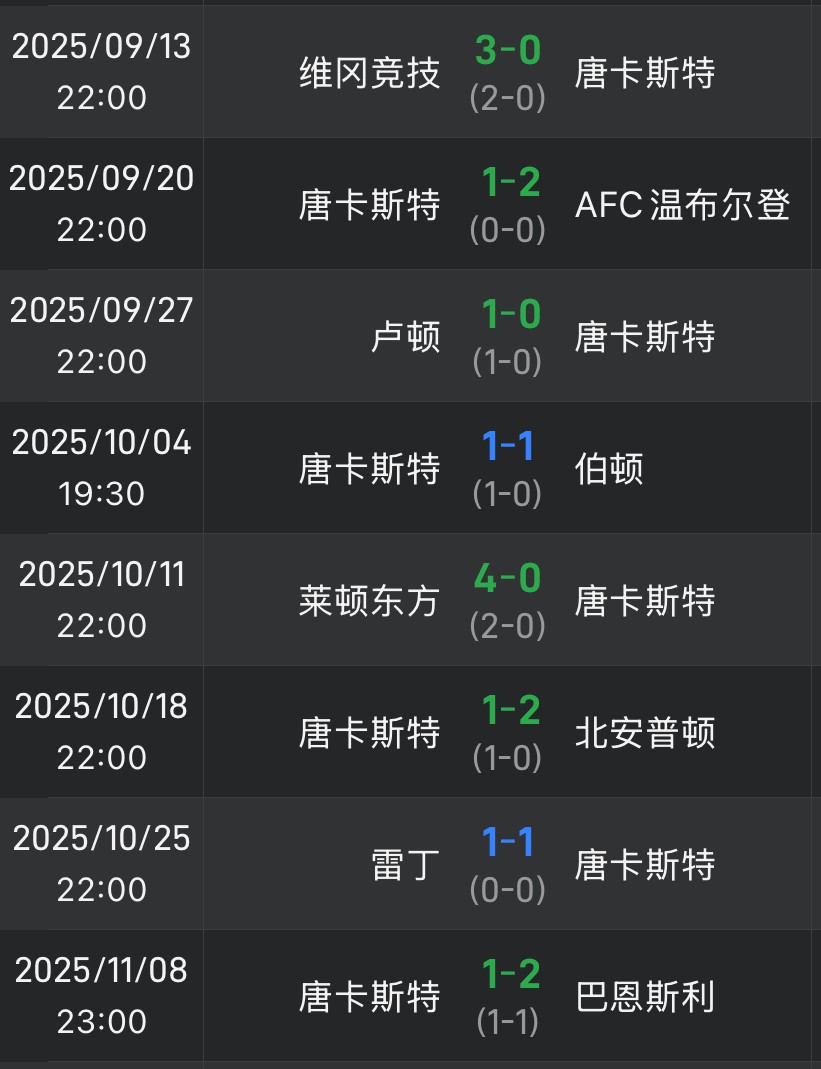The height and width of the screenshot is (1069, 821).
Task: Click the 2025/09/20 match date
Action: (101, 179)
